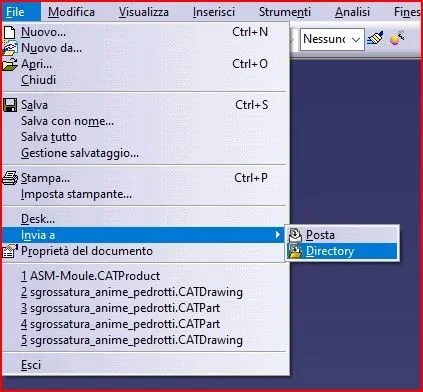Click the Directory folder icon in submenu

pyautogui.click(x=295, y=251)
